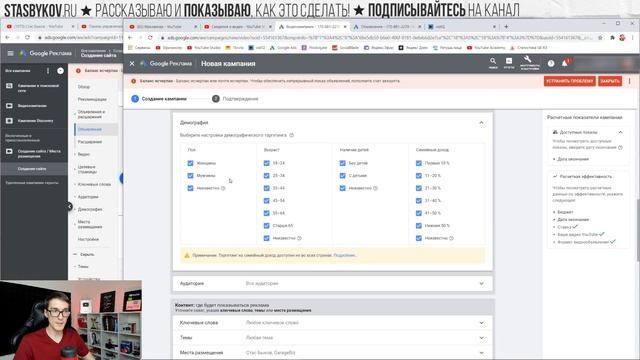Expand the Ключевые слова section
Viewport: 640px width, 360px height.
pyautogui.click(x=333, y=323)
